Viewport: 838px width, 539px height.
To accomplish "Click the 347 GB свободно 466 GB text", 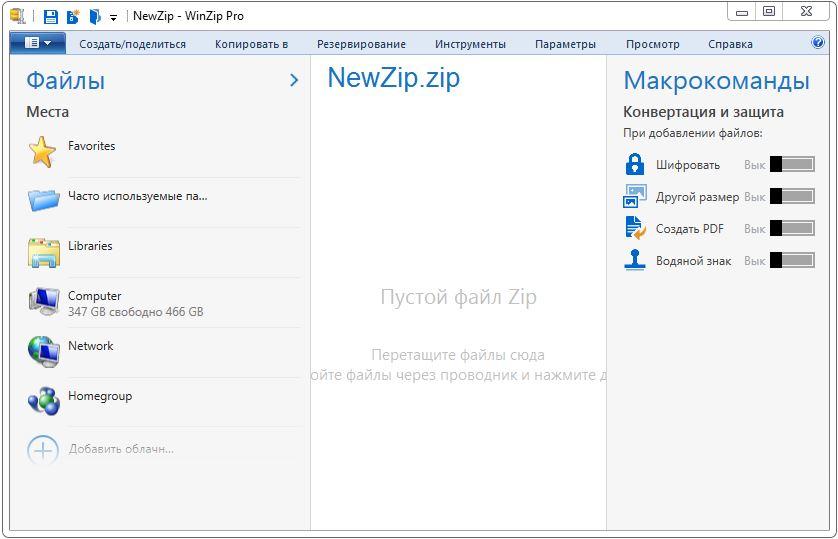I will 136,311.
